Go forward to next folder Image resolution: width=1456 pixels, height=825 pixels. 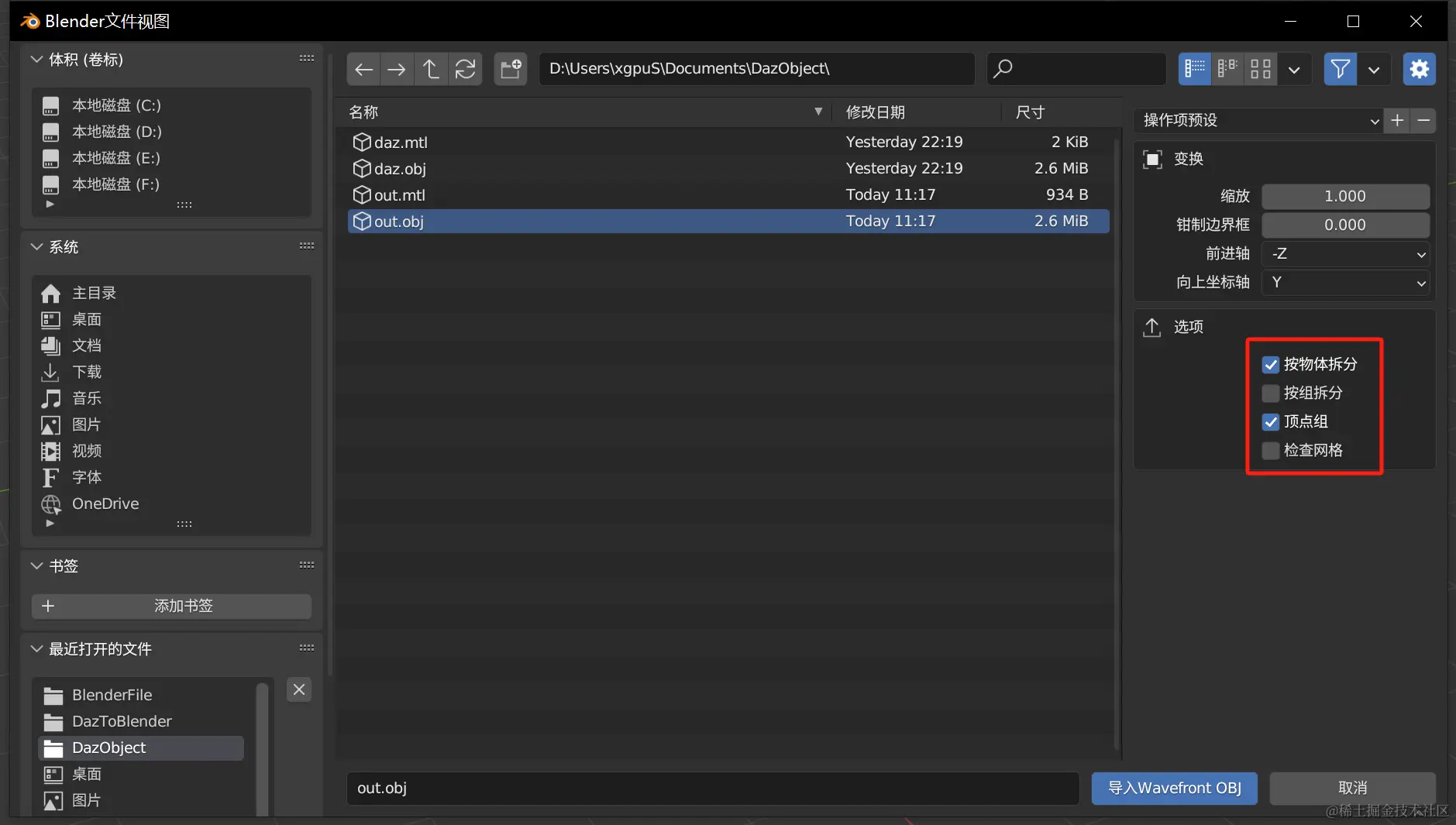(x=397, y=69)
